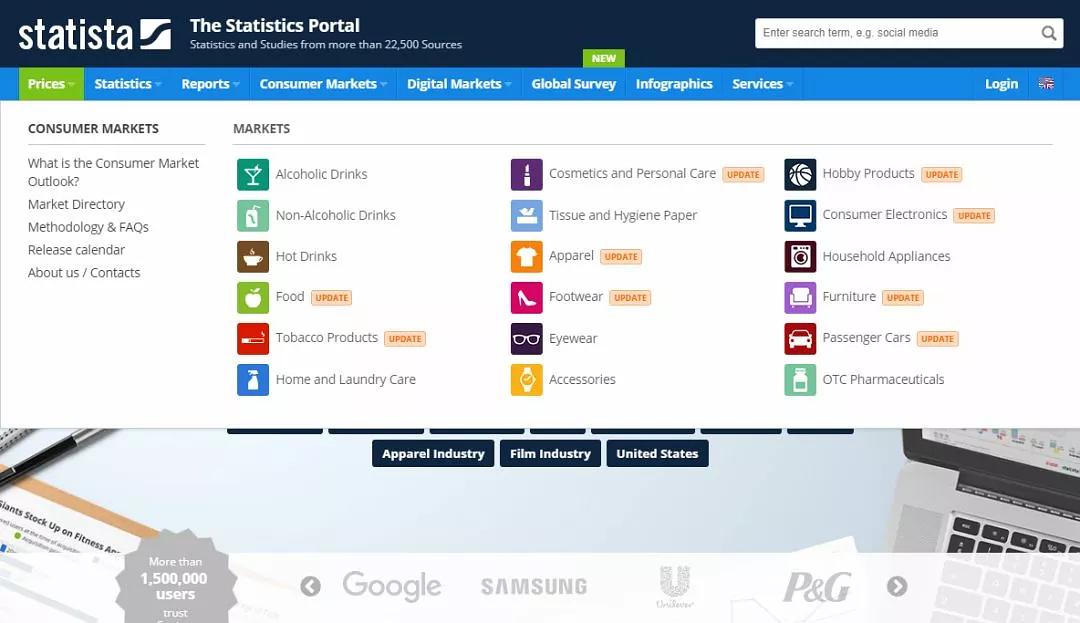Image resolution: width=1080 pixels, height=623 pixels.
Task: Expand the Statistics dropdown menu
Action: point(127,84)
